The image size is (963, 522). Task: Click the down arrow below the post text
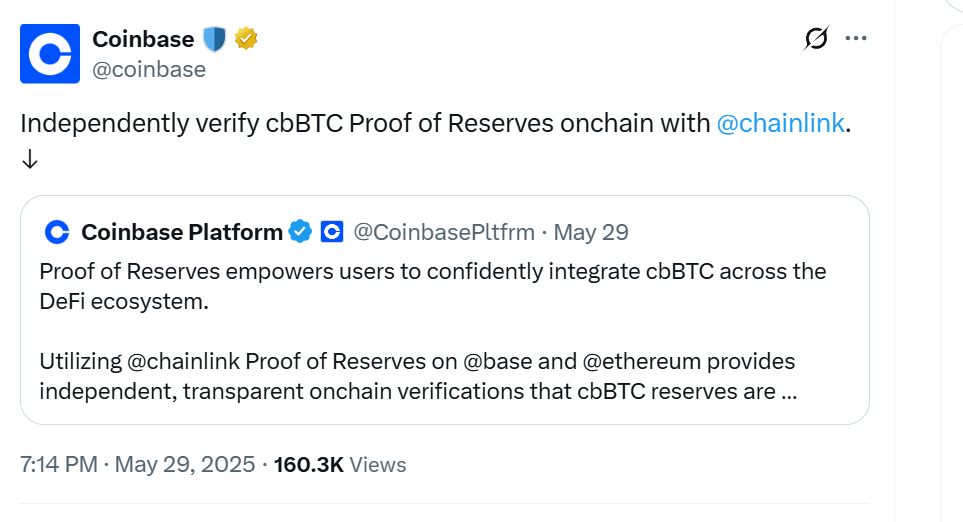pos(29,158)
